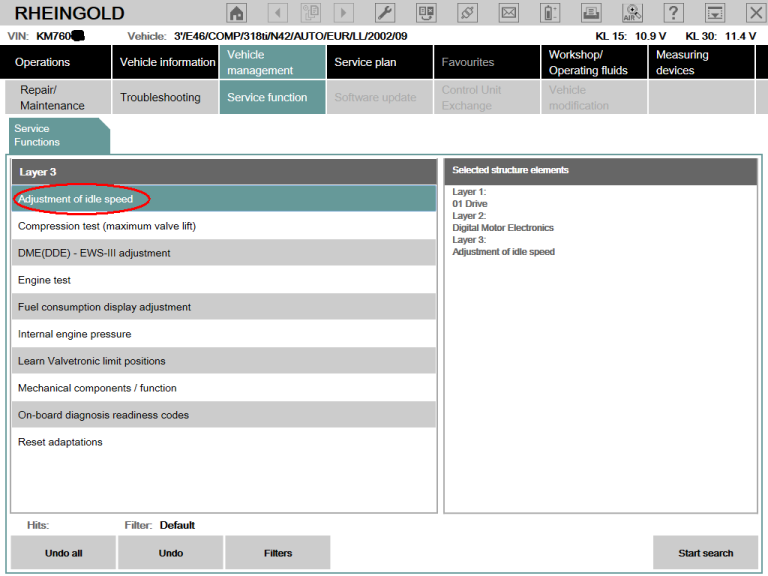
Task: Open the AIR search icon
Action: point(632,13)
